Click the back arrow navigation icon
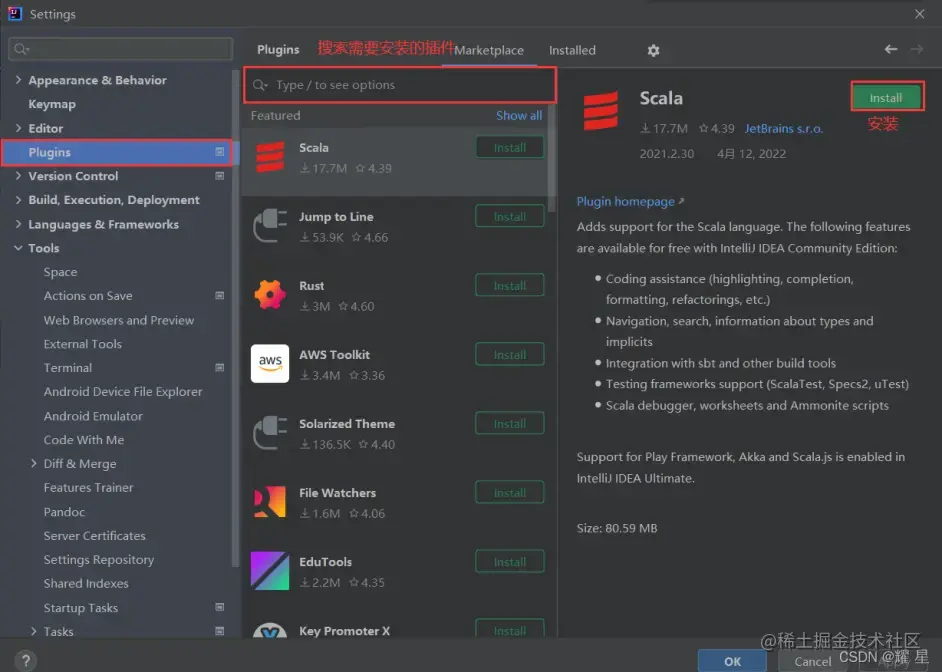This screenshot has width=942, height=672. pyautogui.click(x=891, y=49)
